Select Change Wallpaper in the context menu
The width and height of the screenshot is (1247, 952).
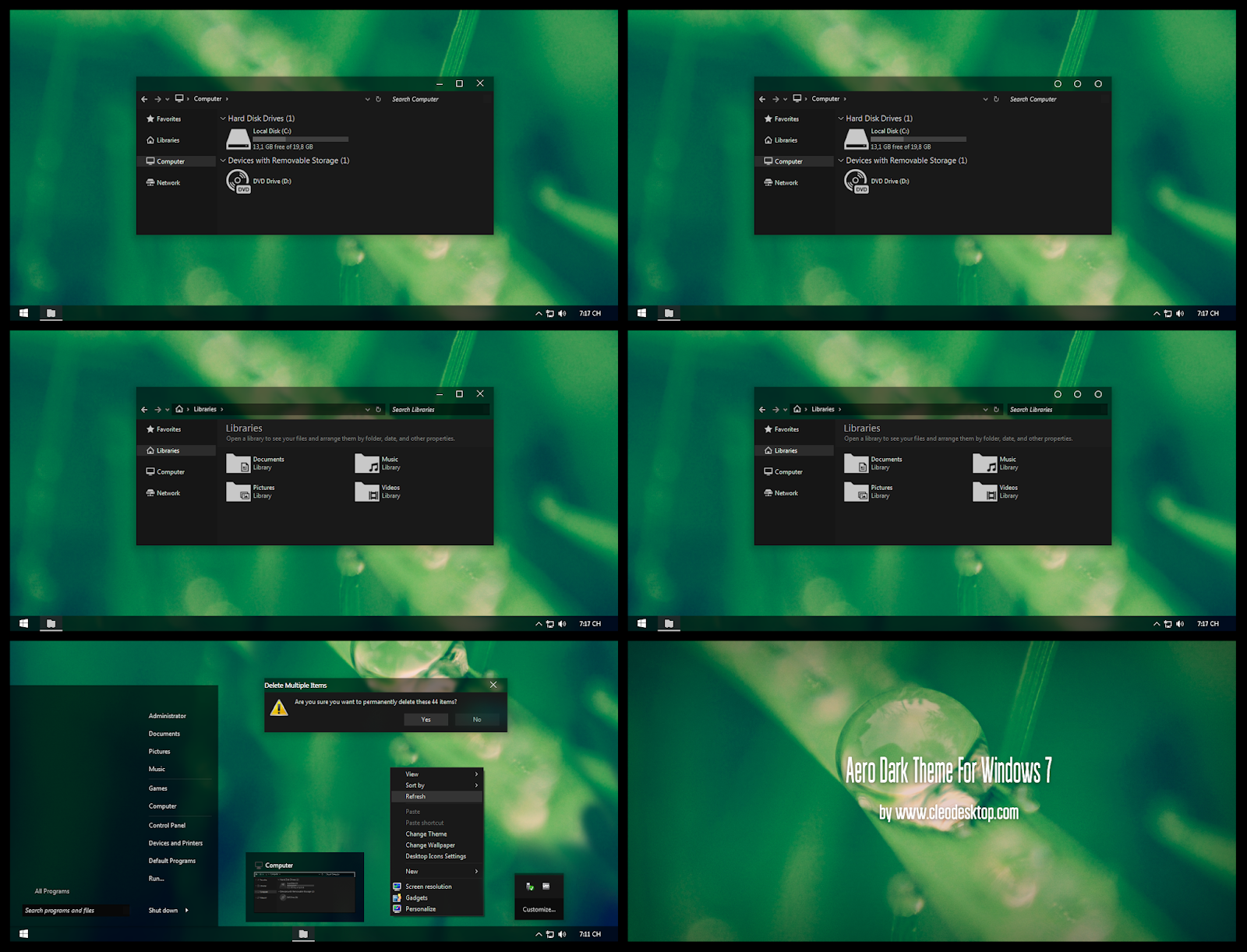click(437, 845)
